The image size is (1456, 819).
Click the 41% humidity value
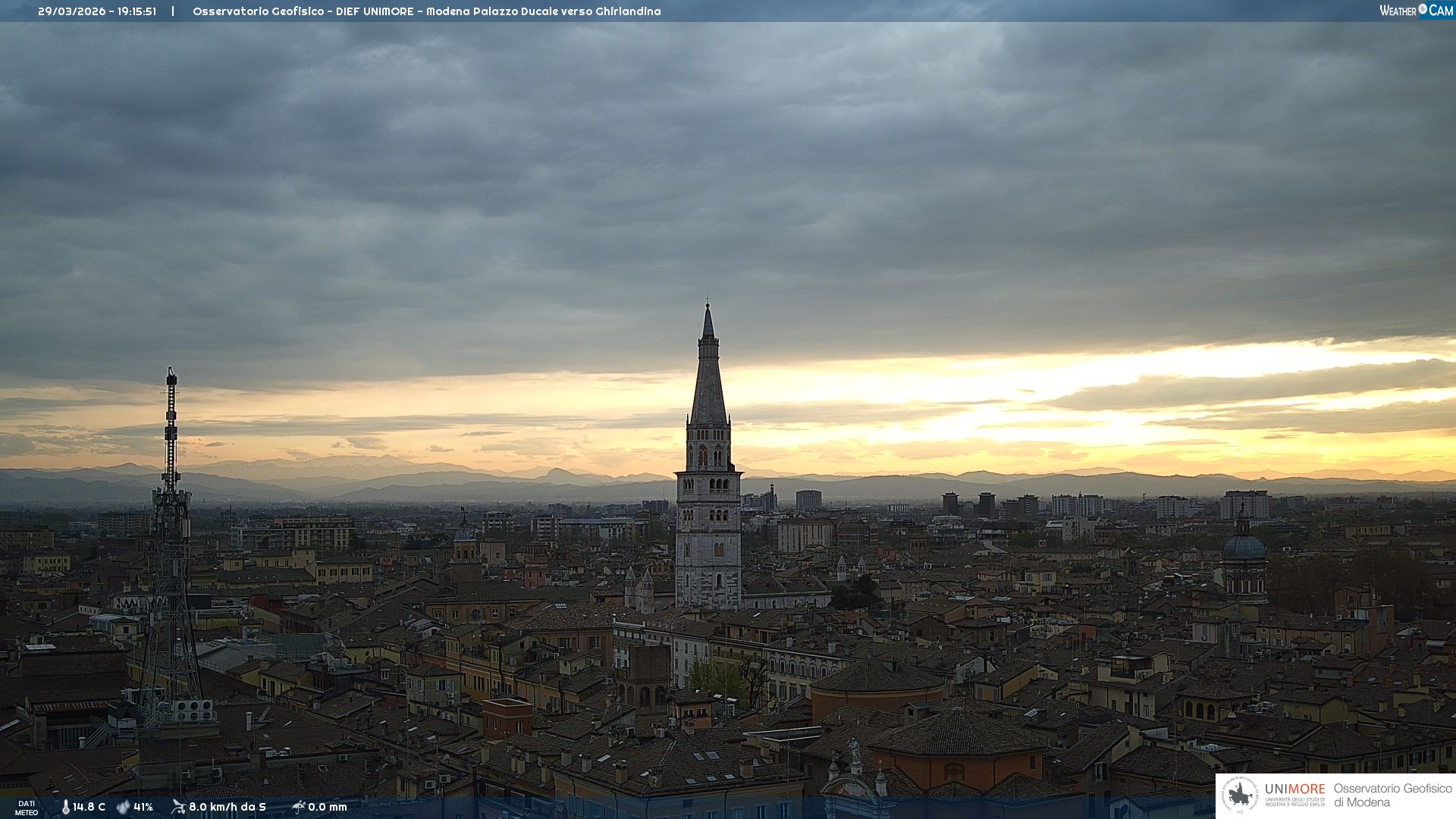pyautogui.click(x=143, y=807)
